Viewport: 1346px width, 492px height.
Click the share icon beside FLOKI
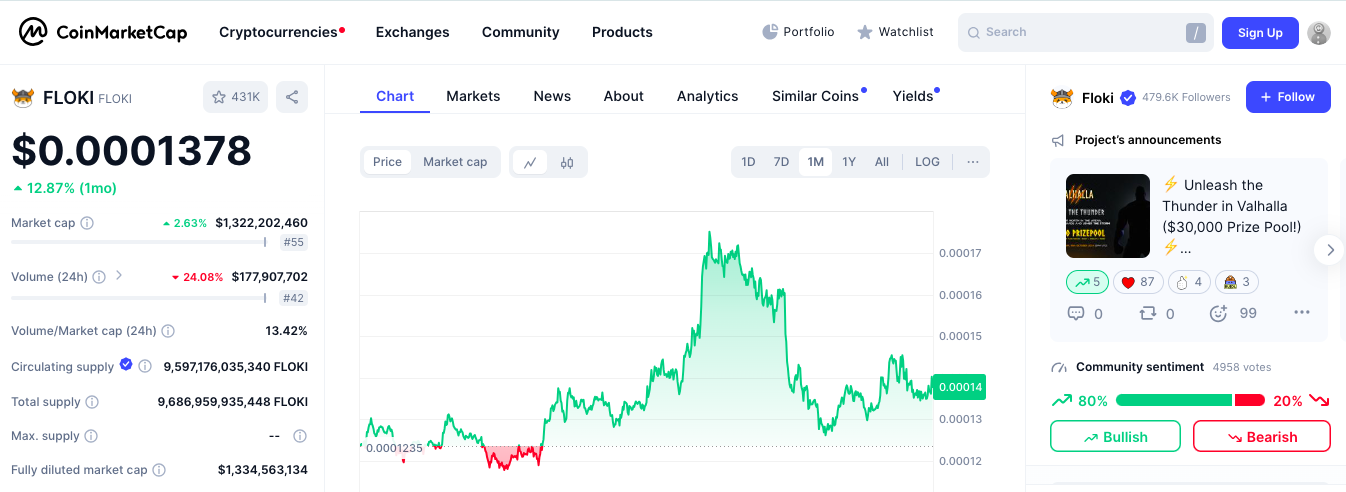tap(292, 97)
